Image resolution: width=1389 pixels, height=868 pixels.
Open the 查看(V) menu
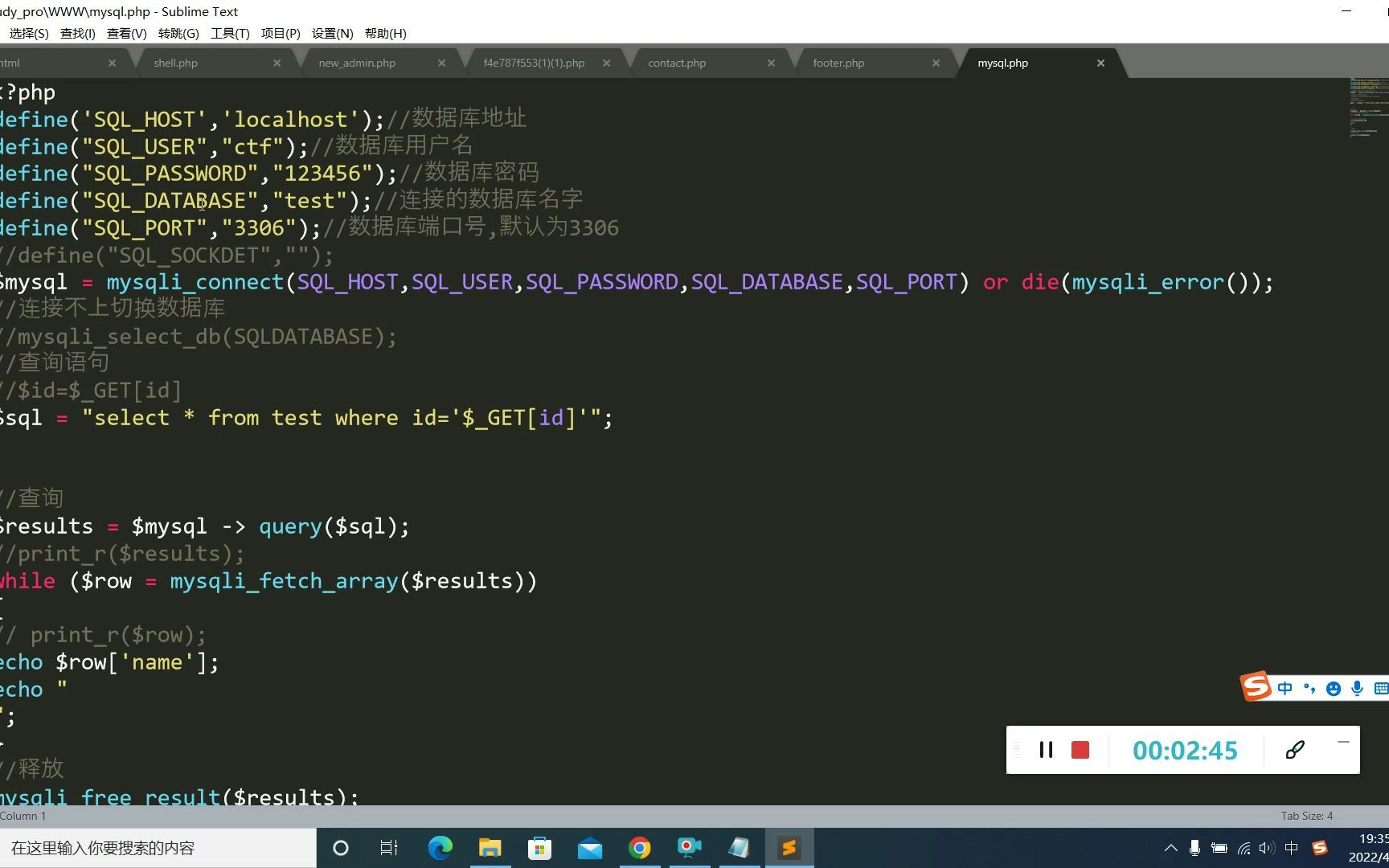(x=127, y=33)
